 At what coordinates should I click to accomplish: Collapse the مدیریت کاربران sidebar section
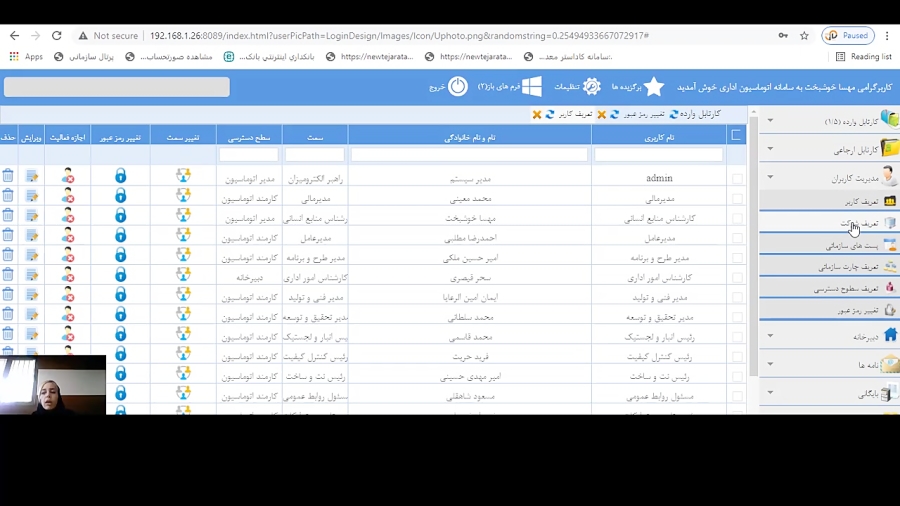coord(770,178)
